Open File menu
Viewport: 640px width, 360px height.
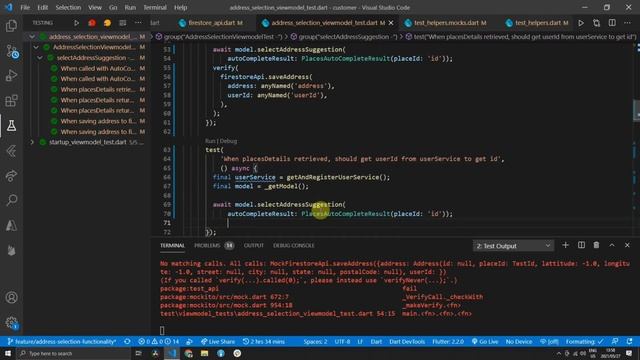pyautogui.click(x=25, y=7)
